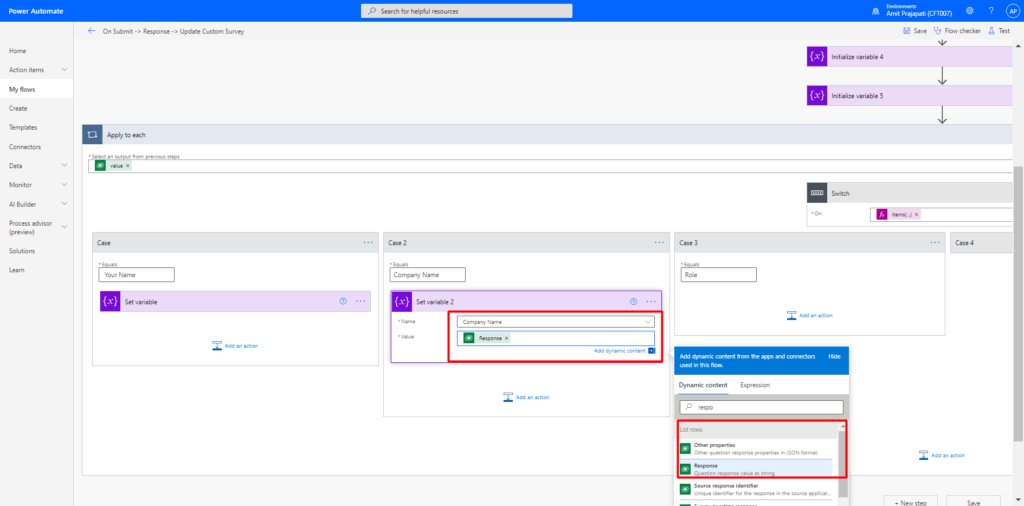Switch to the Dynamic content tab
1024x506 pixels.
coord(703,385)
